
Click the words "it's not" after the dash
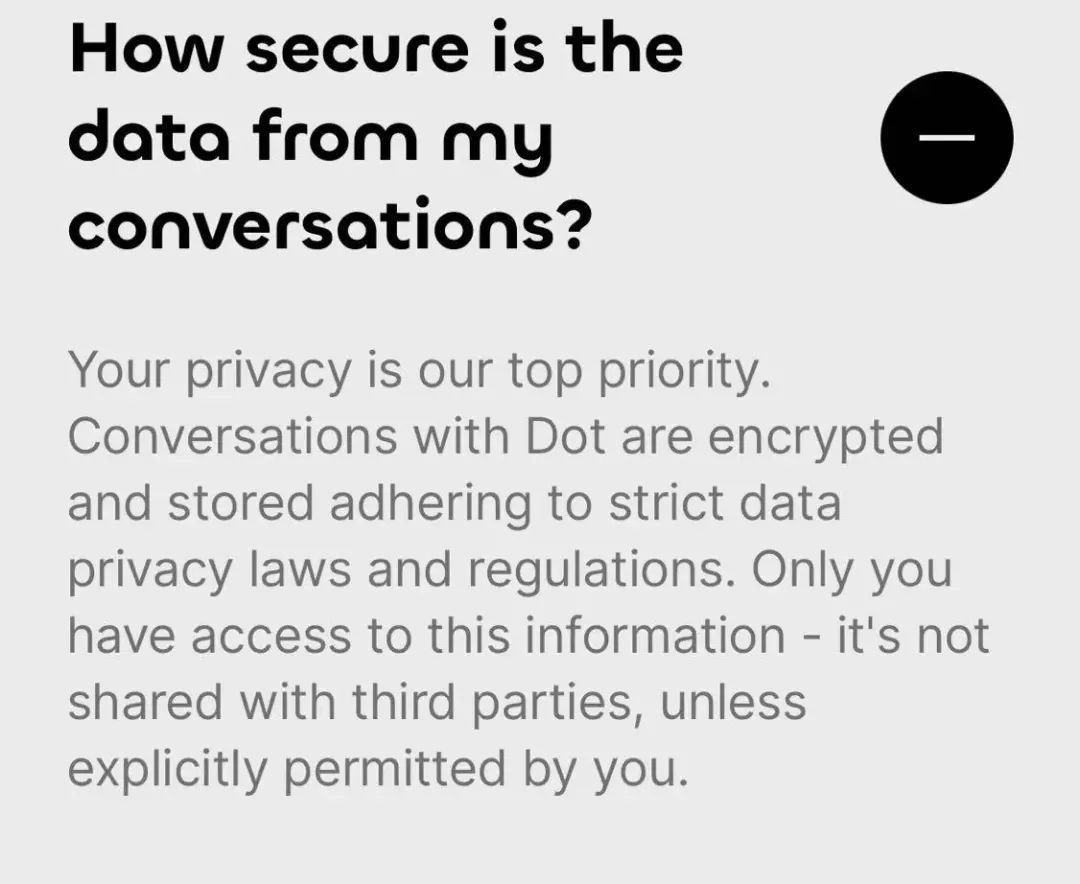point(913,635)
